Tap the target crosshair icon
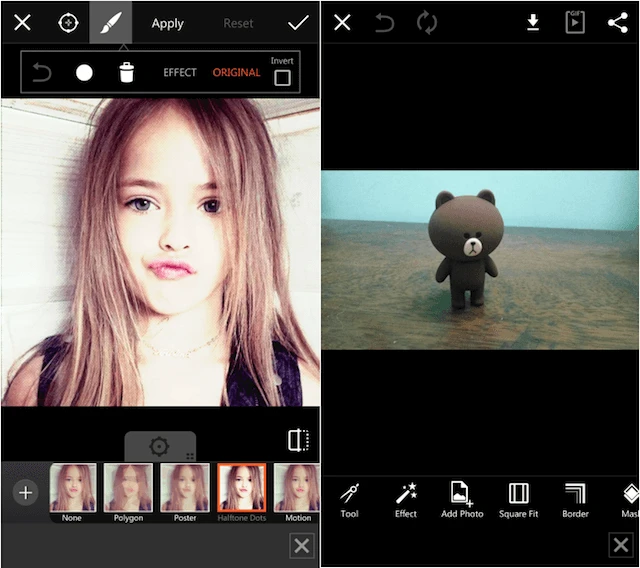Screen dimensions: 640x568 68,22
